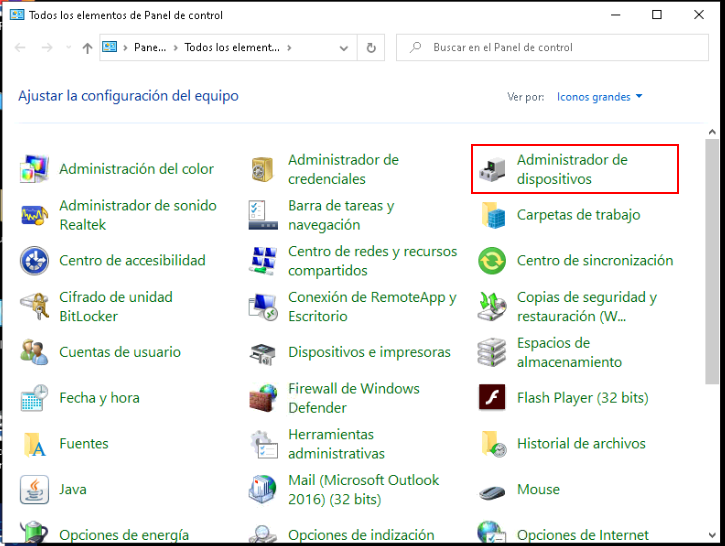Open the Carpetas de trabajo folder icon
Screen dimensions: 725x546
pyautogui.click(x=493, y=215)
